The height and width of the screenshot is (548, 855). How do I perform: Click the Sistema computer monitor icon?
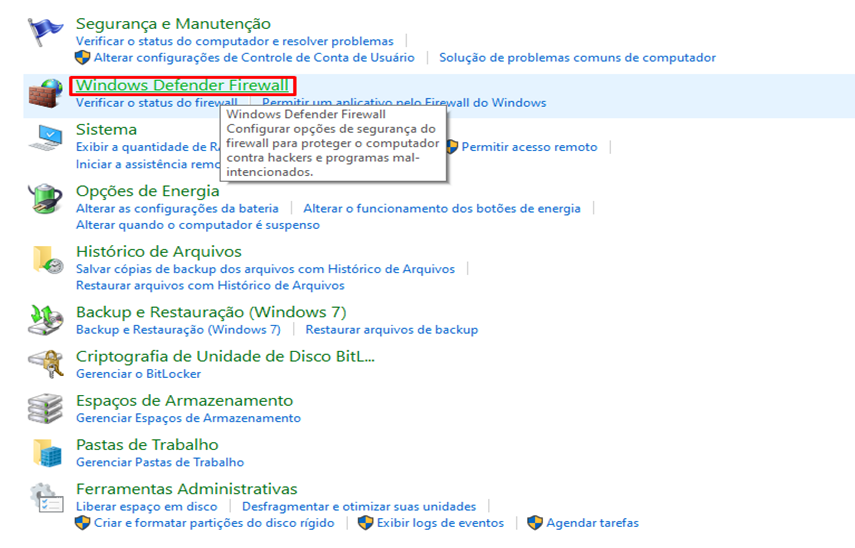click(46, 138)
